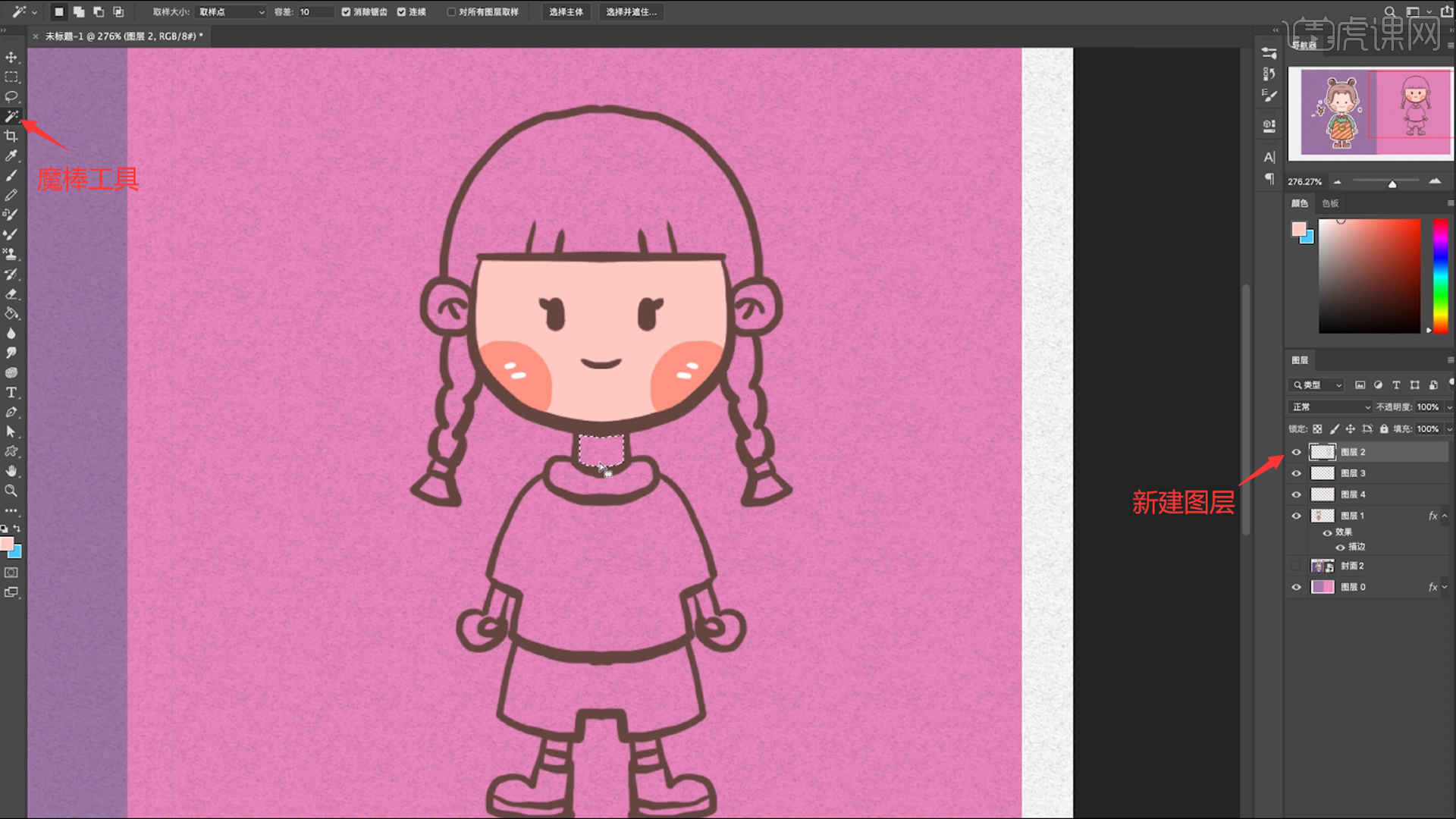Screen dimensions: 1456x819
Task: Select the Path Selection tool
Action: click(11, 432)
